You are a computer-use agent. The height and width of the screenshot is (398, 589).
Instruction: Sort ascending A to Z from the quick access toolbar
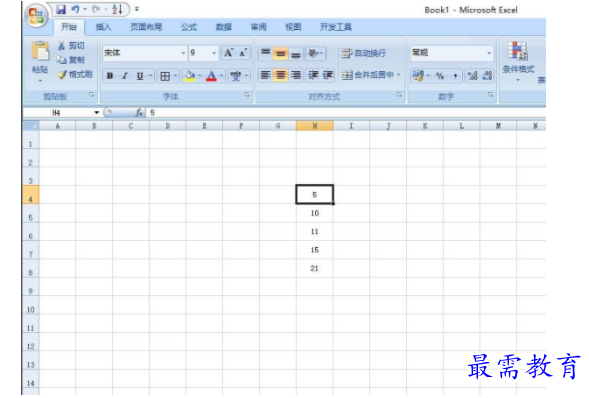[117, 9]
